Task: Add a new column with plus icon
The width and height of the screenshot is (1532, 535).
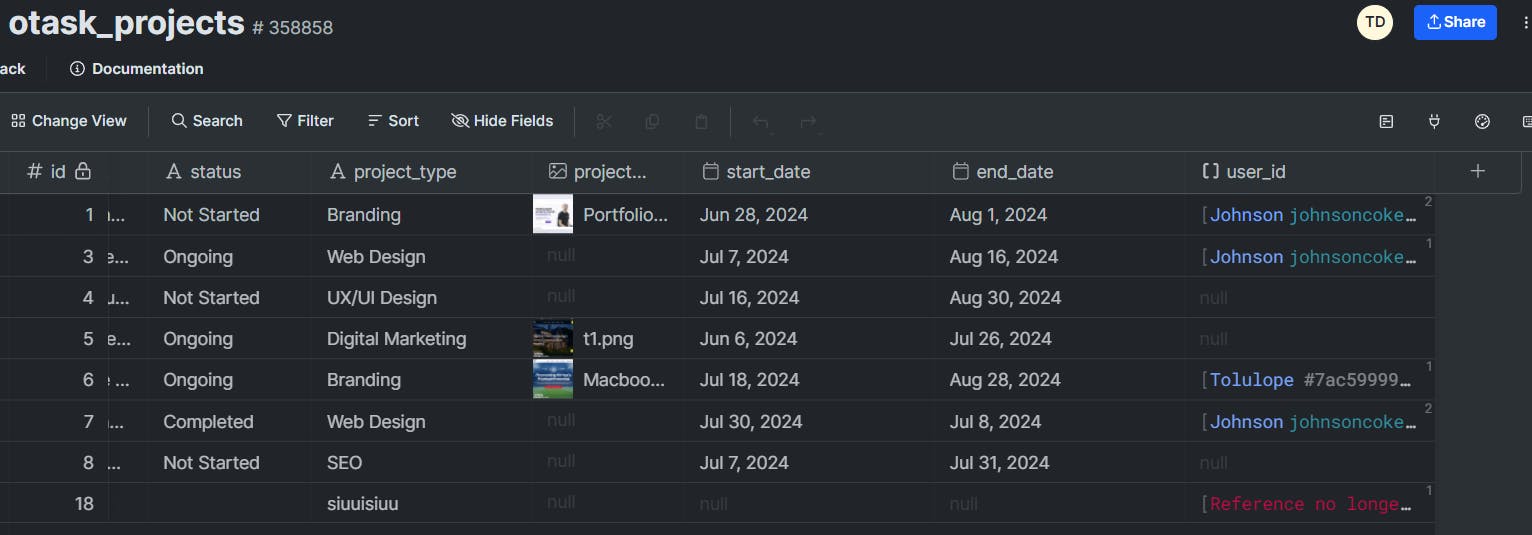Action: pyautogui.click(x=1477, y=171)
